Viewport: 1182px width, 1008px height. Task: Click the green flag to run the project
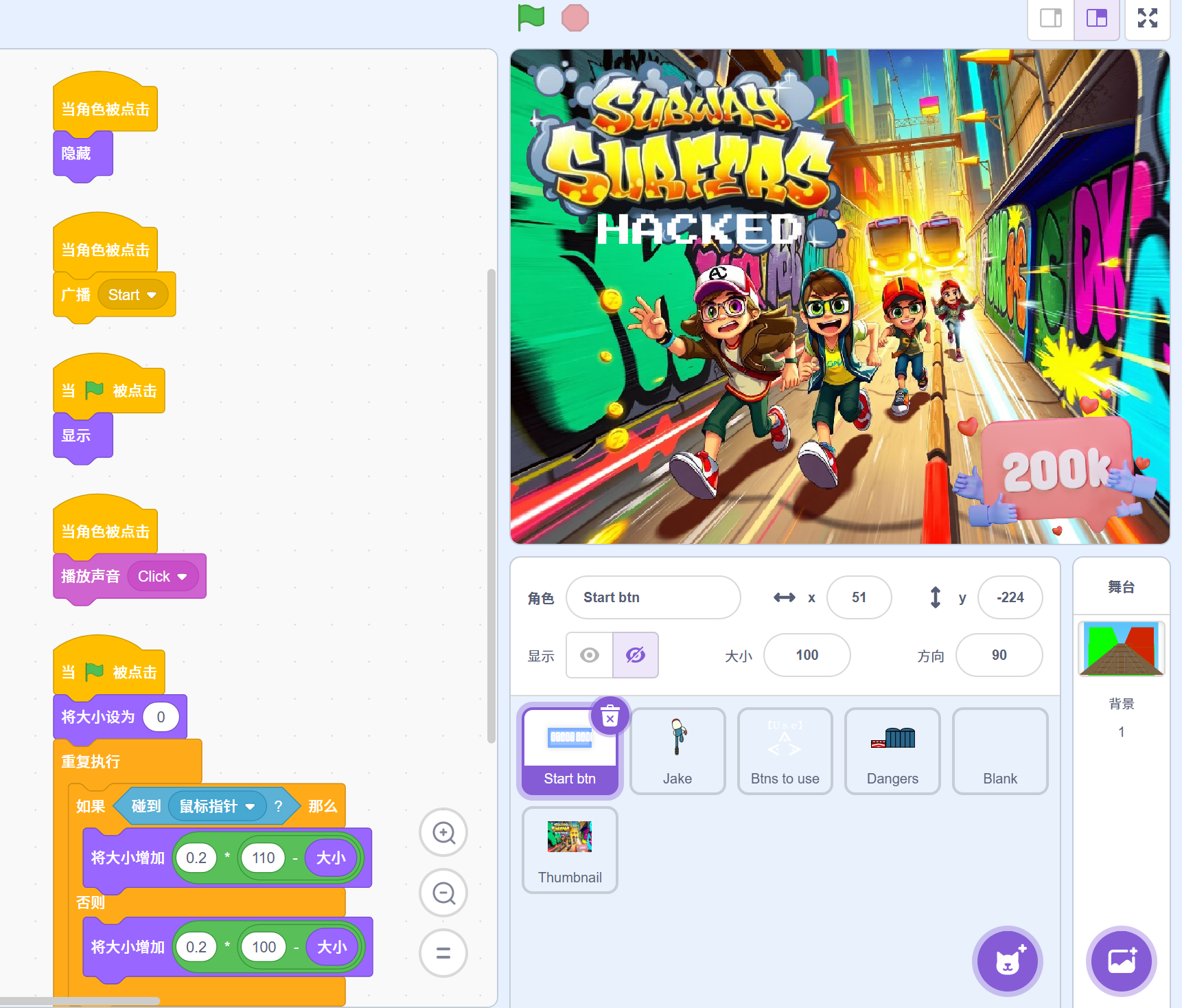pyautogui.click(x=531, y=18)
